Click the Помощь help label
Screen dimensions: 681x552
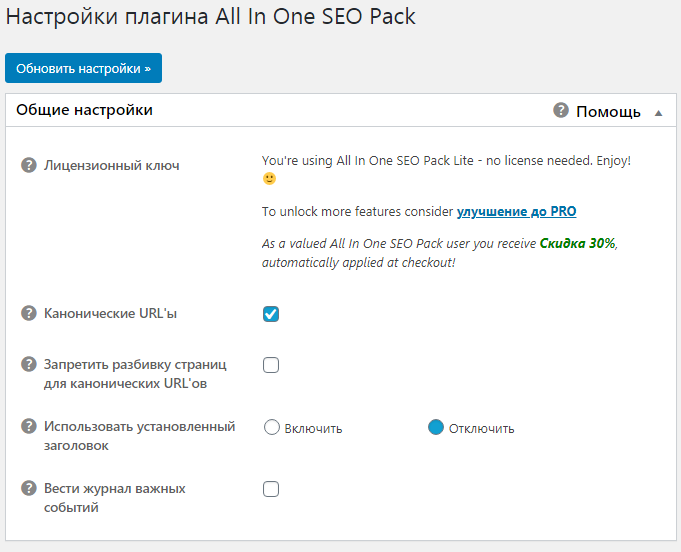(608, 111)
